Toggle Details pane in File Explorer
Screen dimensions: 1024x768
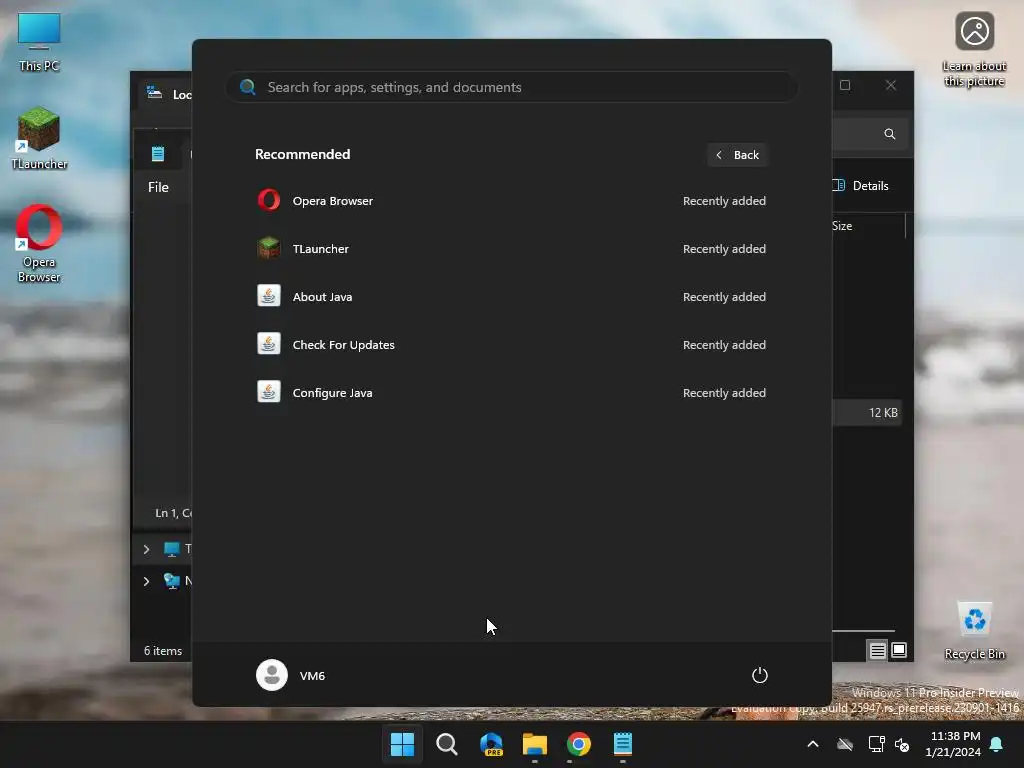(860, 185)
